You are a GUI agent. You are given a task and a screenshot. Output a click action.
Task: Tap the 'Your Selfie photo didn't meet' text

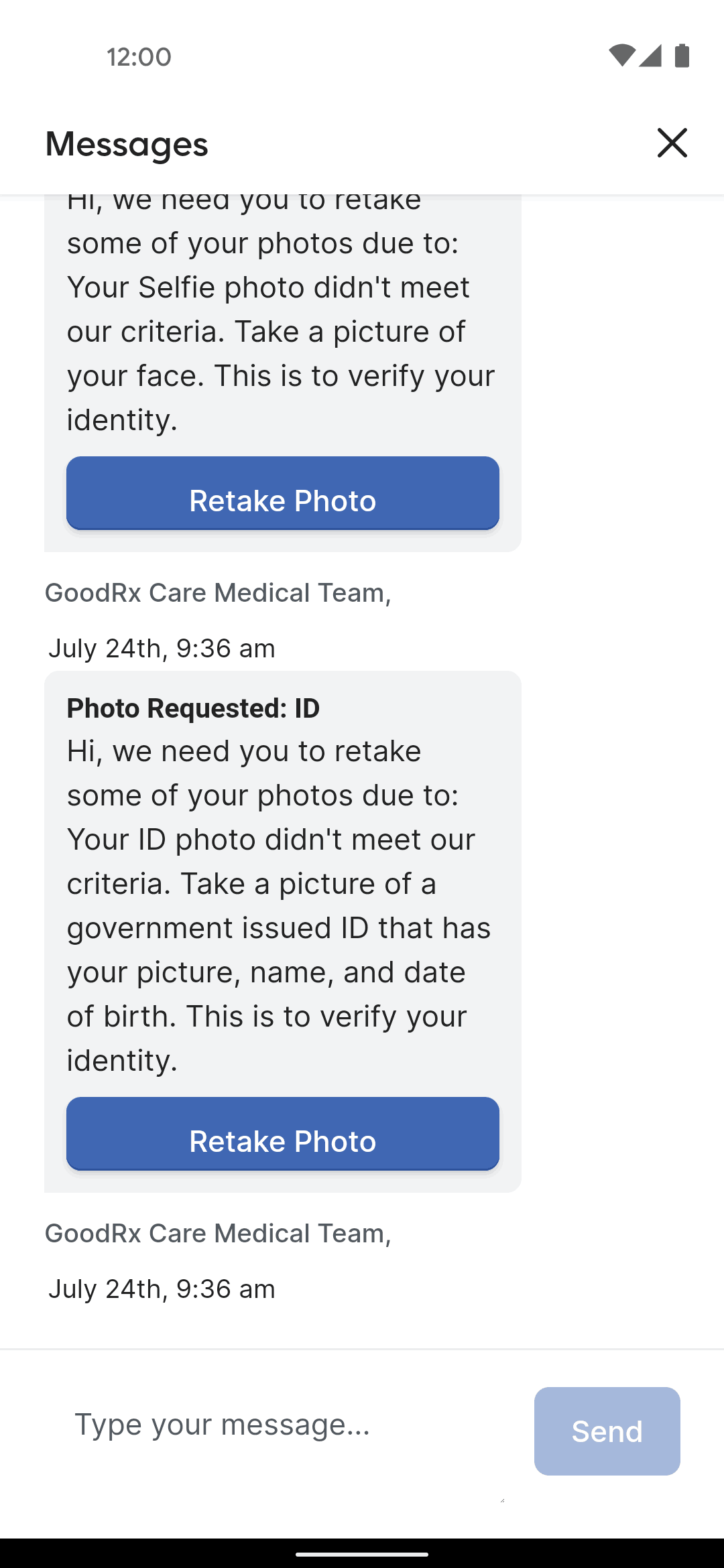(x=268, y=287)
